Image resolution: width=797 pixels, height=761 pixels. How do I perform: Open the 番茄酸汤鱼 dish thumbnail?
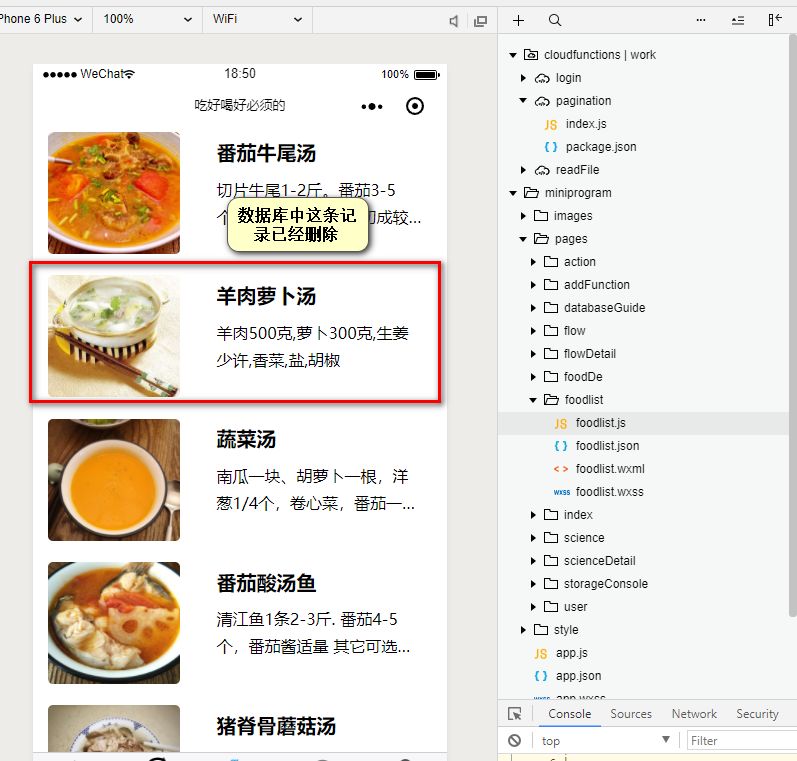[x=114, y=623]
